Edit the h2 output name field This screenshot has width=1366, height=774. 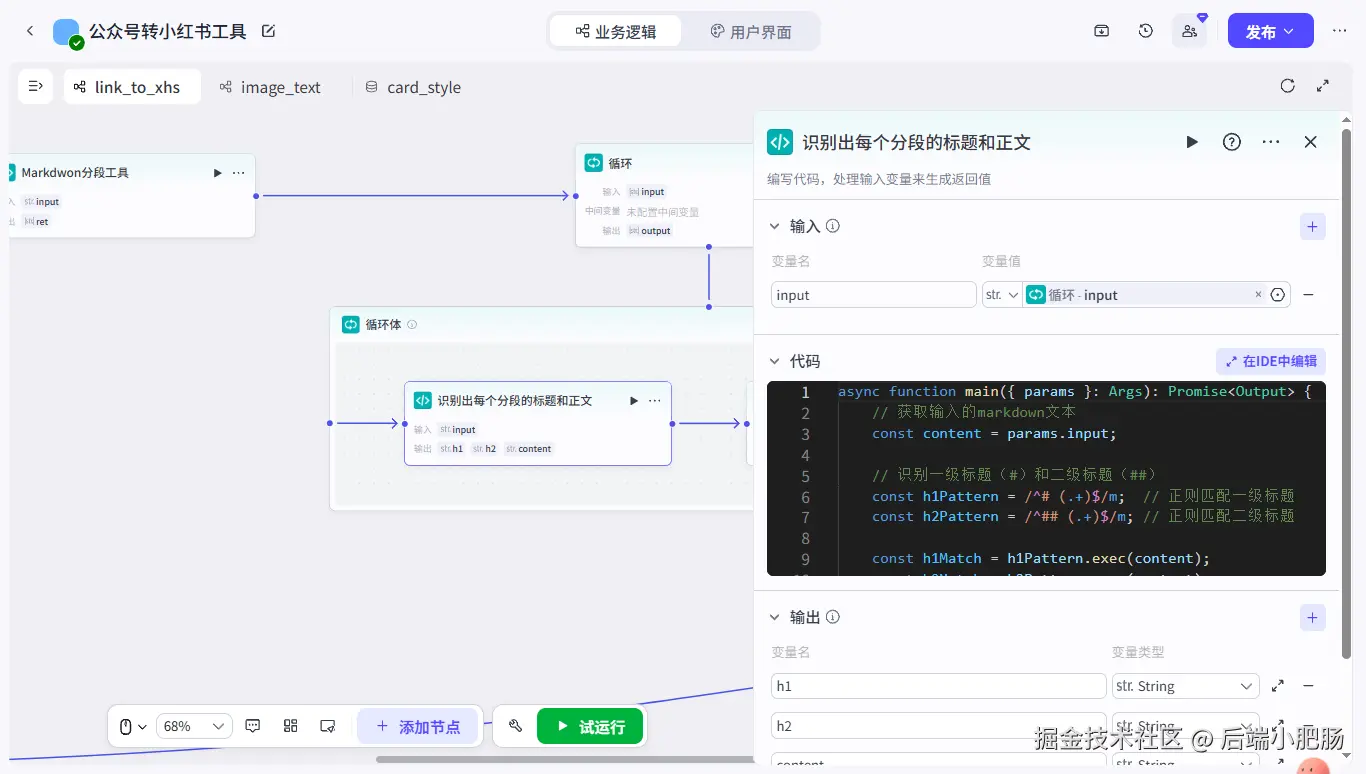(x=938, y=726)
